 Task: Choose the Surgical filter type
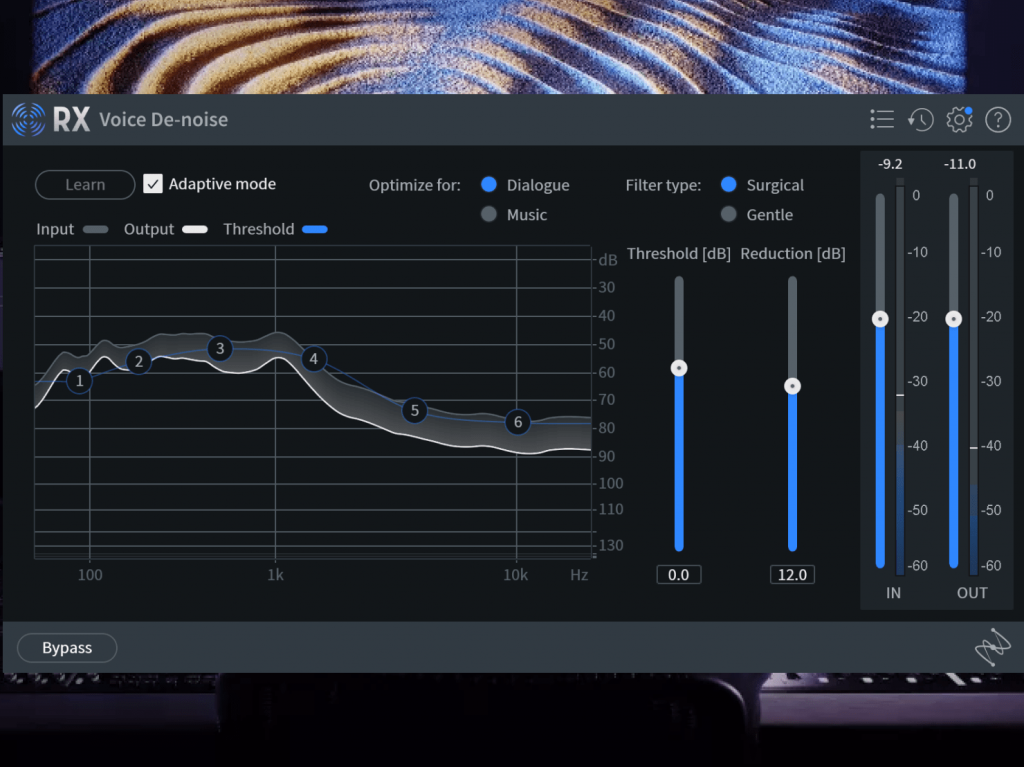pyautogui.click(x=729, y=185)
